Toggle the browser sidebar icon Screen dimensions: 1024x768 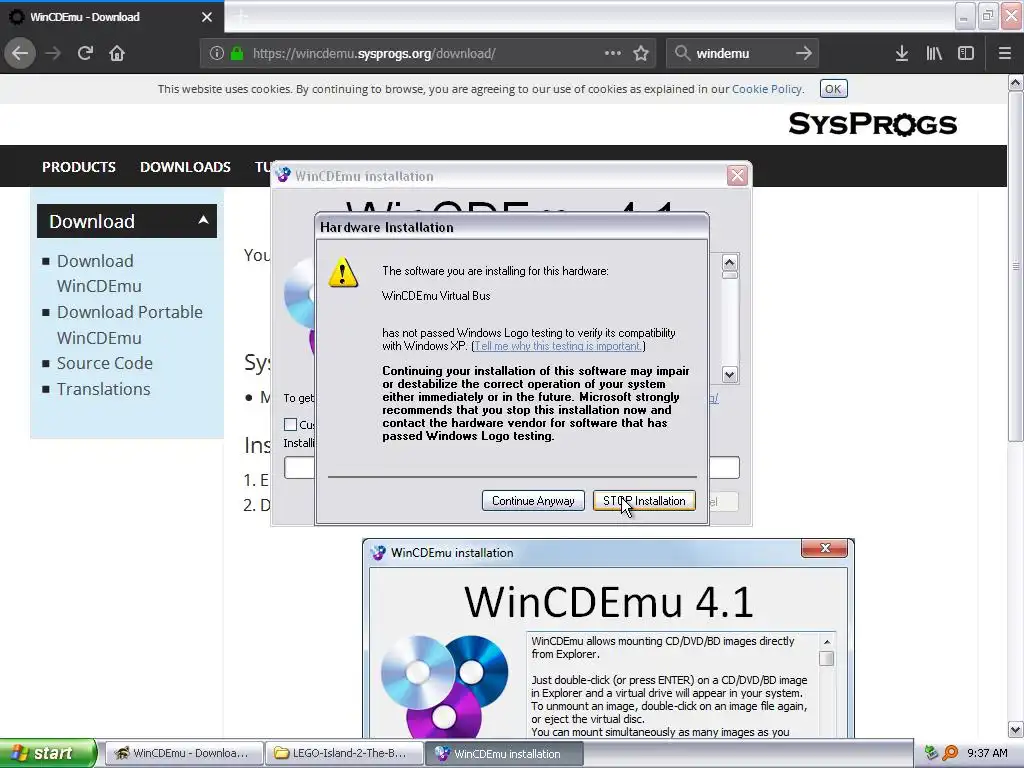966,53
